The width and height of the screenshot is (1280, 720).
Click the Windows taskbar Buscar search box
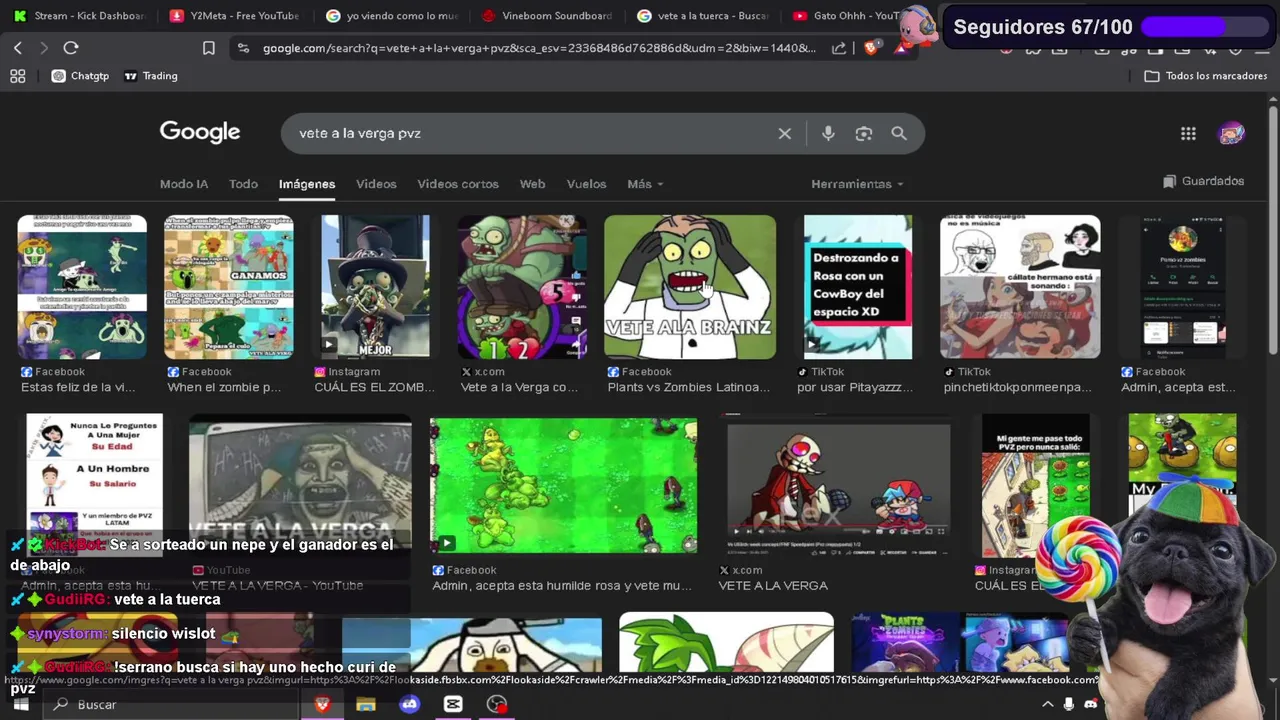coord(170,705)
